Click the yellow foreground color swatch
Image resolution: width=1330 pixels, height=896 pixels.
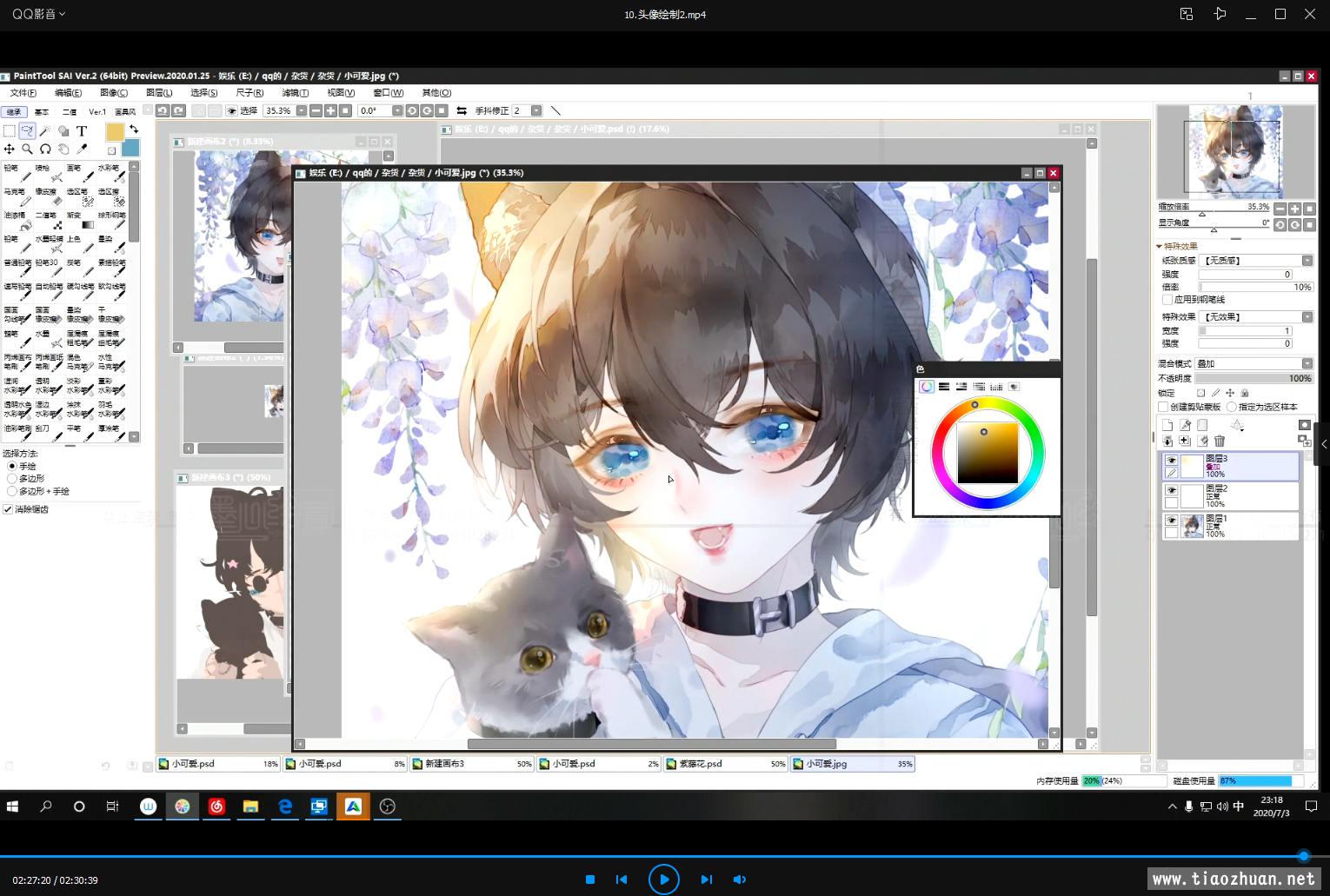pyautogui.click(x=115, y=131)
